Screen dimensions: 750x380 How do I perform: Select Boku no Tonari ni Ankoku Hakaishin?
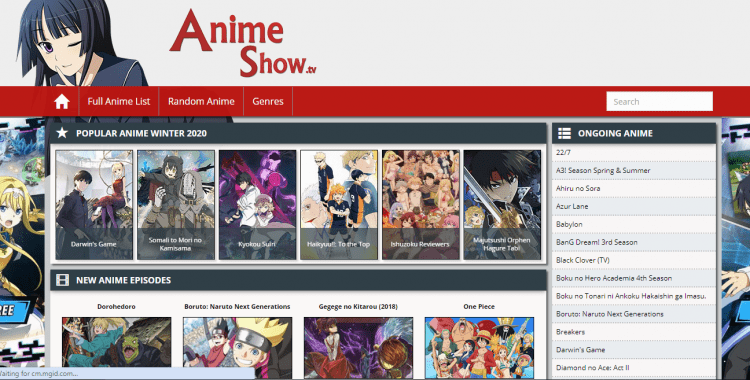click(634, 296)
